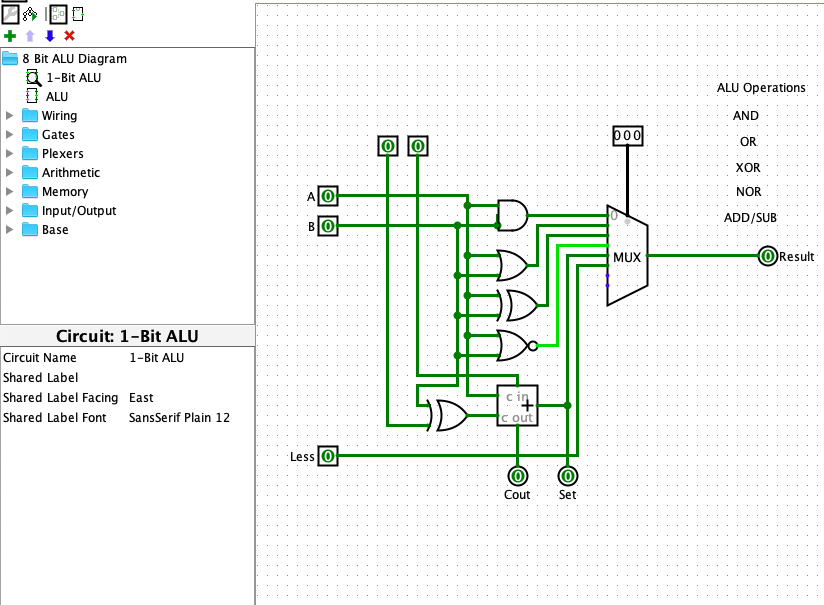The height and width of the screenshot is (605, 824).
Task: Open Shared Label Facing East dropdown
Action: (191, 397)
